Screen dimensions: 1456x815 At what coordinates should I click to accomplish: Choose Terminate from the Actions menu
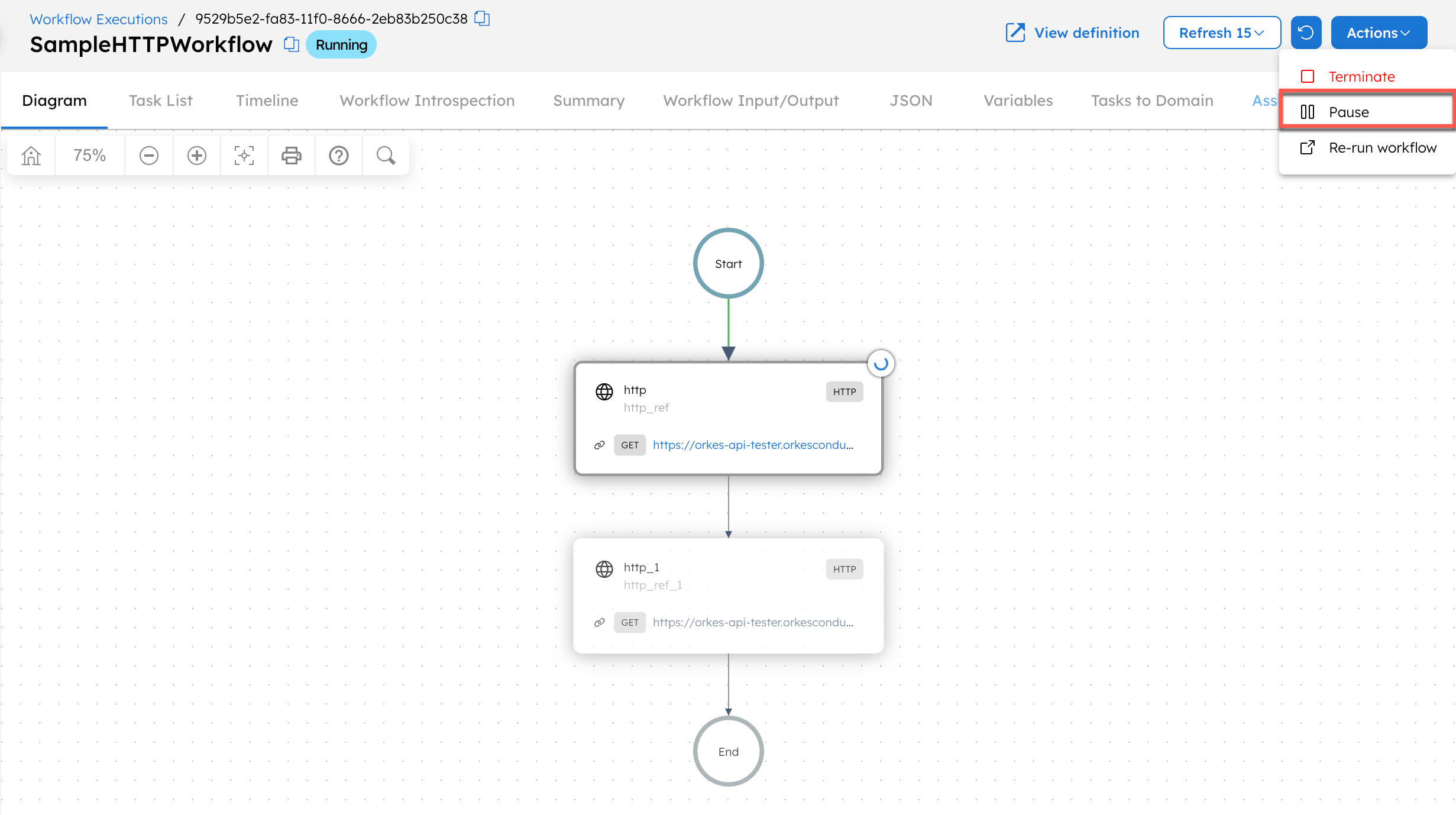coord(1361,76)
